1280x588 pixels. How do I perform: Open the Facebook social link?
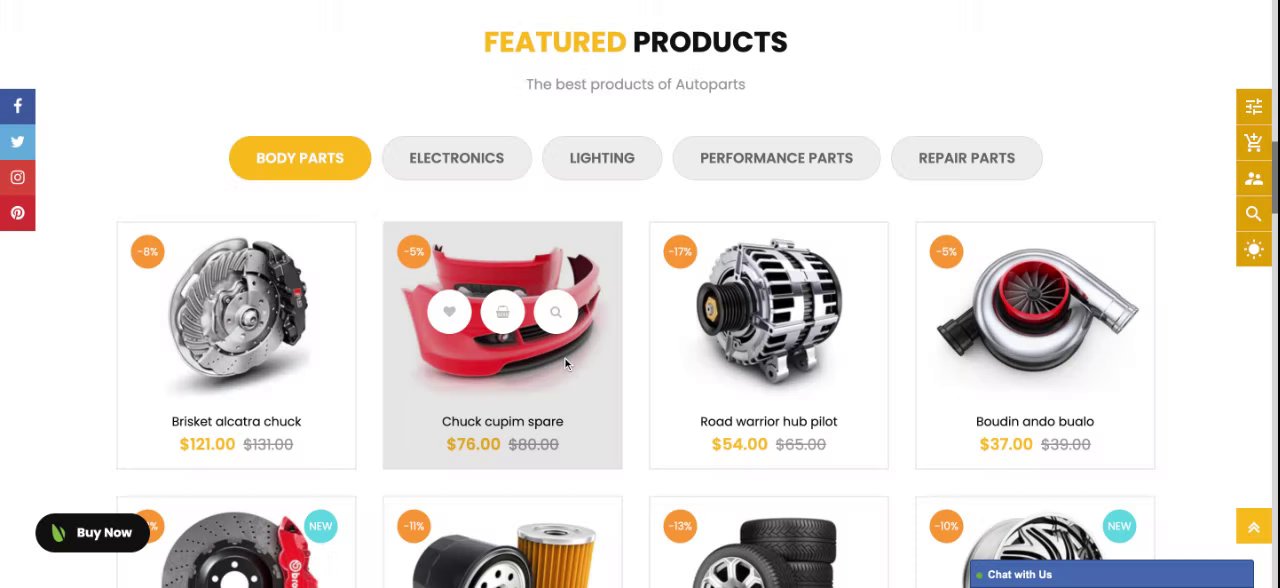tap(17, 106)
